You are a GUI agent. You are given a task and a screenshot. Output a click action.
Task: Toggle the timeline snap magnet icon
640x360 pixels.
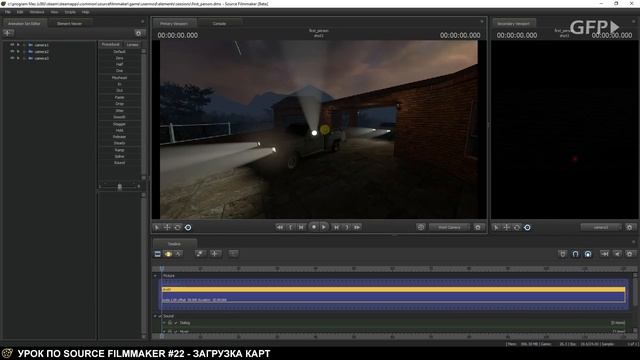coord(575,254)
